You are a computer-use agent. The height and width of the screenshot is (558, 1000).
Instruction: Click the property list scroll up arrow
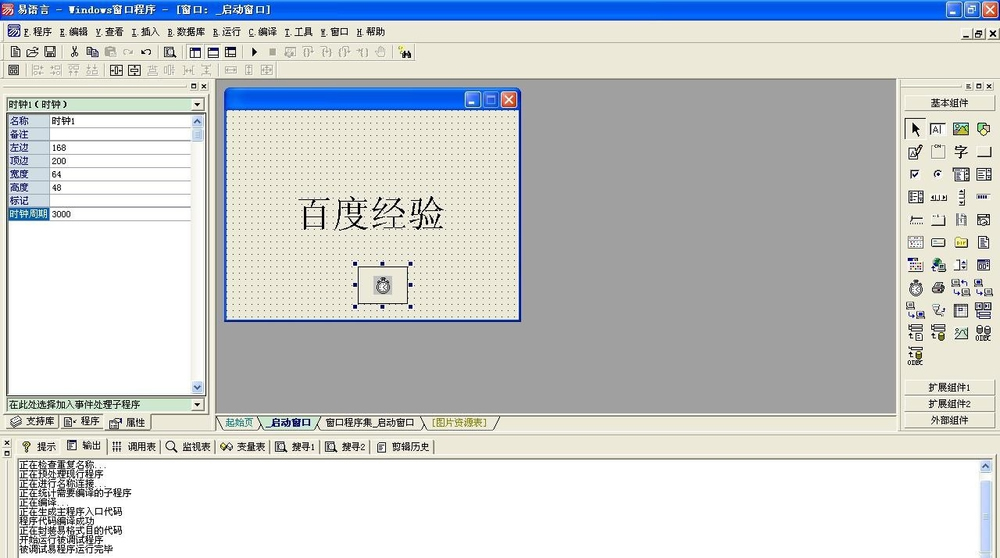[197, 121]
